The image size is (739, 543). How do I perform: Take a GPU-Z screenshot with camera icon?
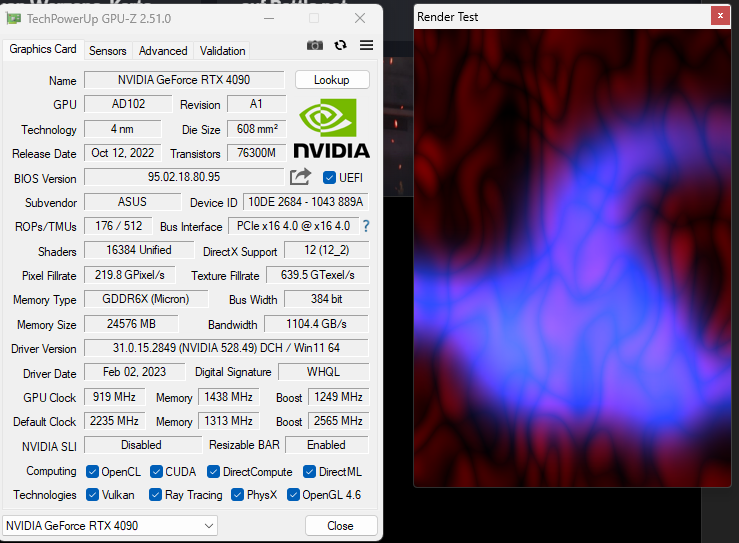[x=315, y=45]
